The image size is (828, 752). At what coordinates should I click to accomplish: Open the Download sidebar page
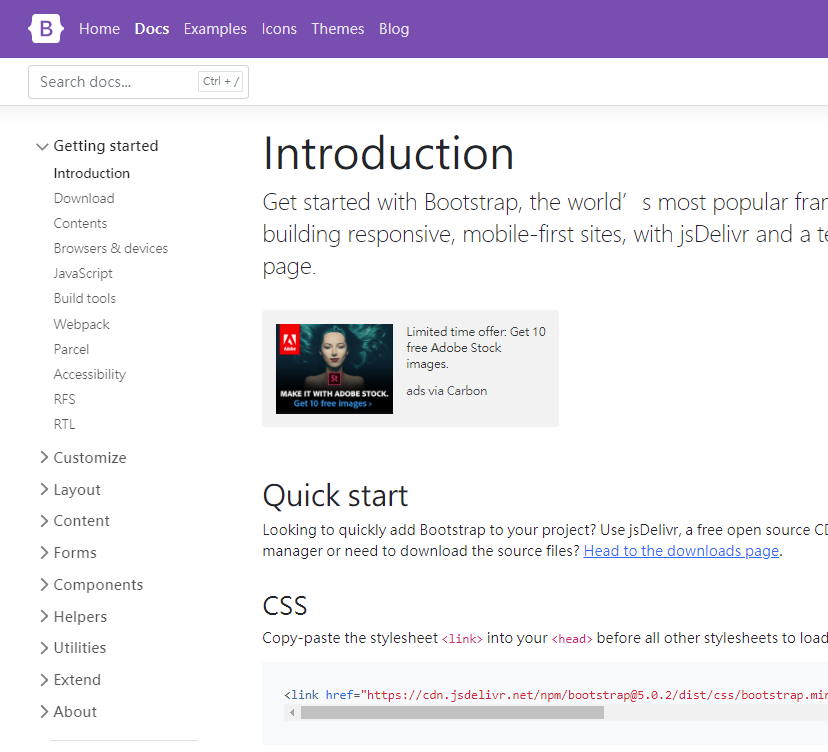(x=84, y=198)
